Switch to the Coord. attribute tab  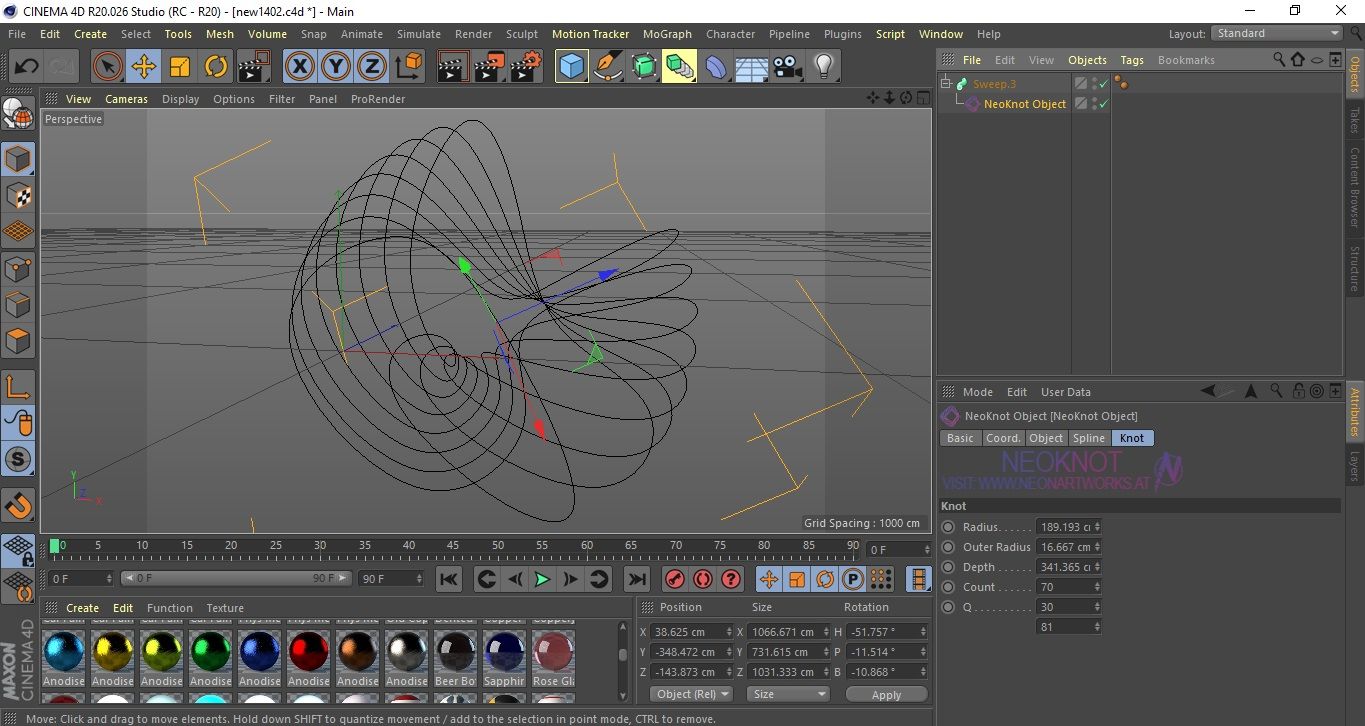[x=1003, y=438]
